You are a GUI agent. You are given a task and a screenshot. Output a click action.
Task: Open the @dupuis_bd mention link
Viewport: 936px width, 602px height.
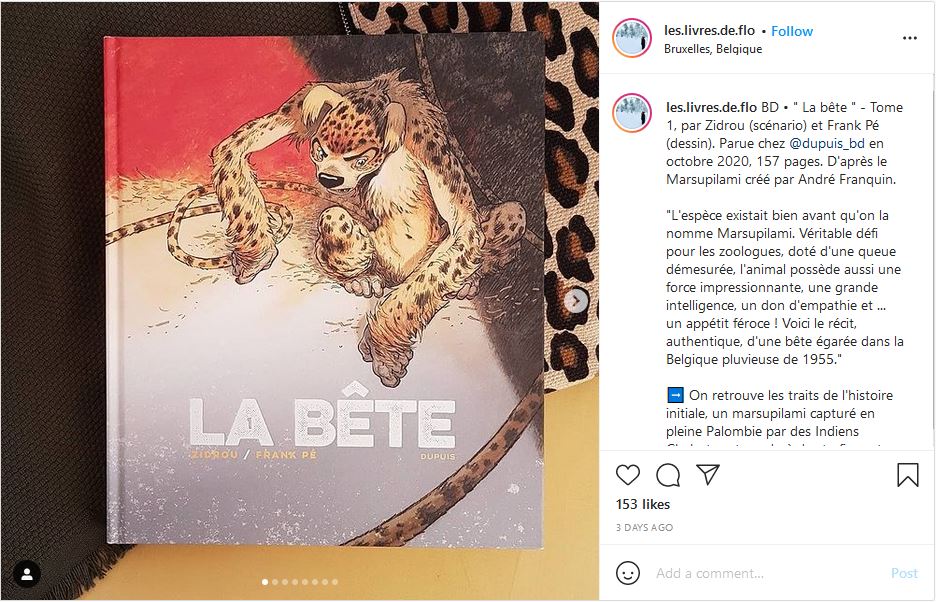[x=827, y=143]
